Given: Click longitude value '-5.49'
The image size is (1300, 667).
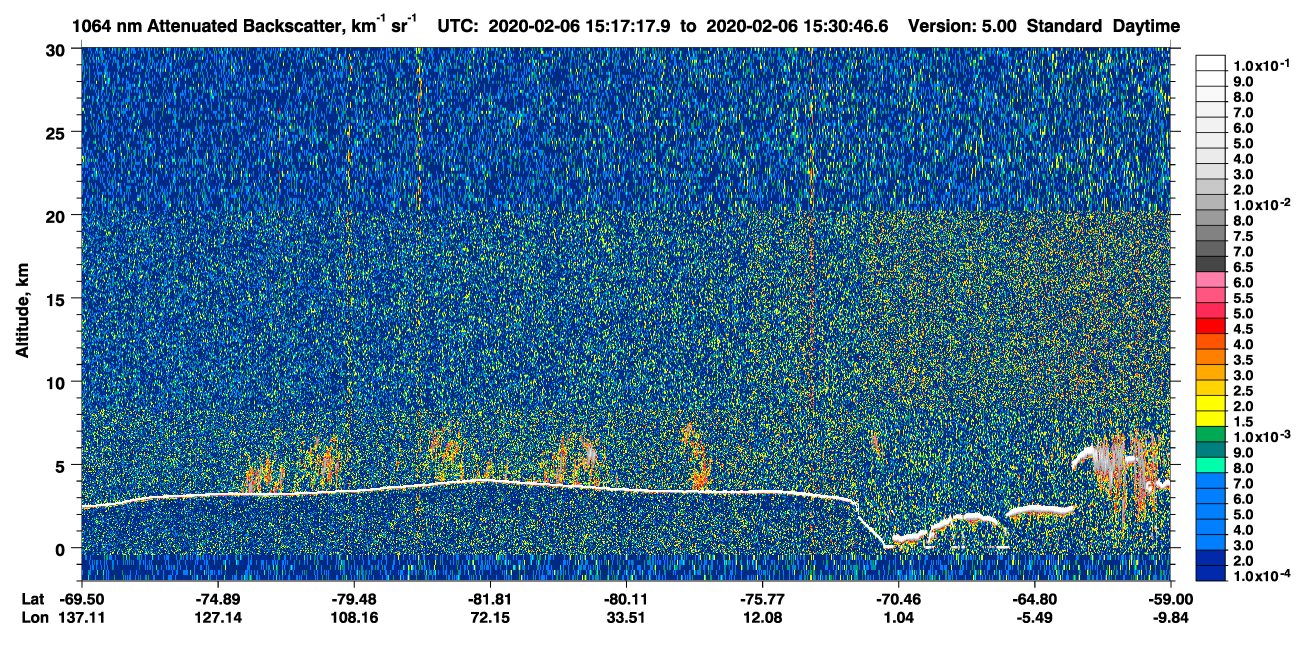Looking at the screenshot, I should pos(1034,617).
